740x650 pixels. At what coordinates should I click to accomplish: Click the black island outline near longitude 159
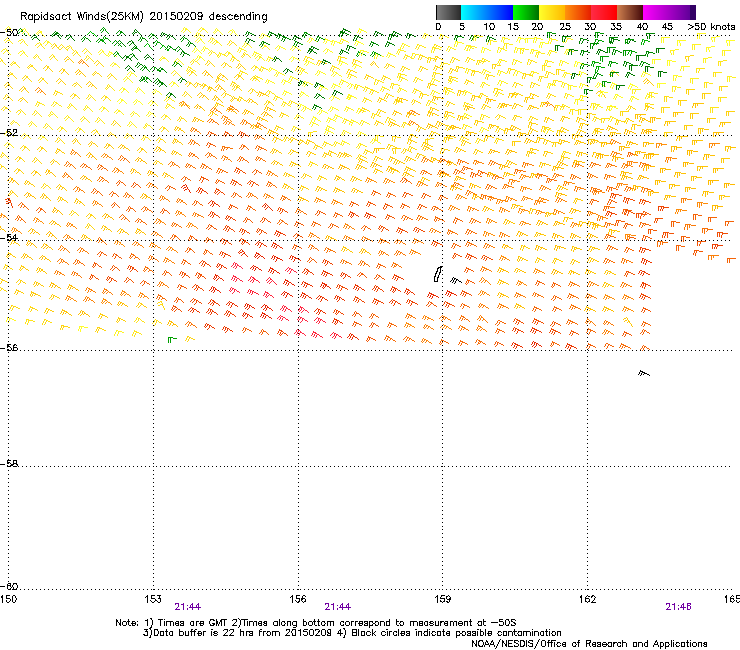[x=437, y=274]
